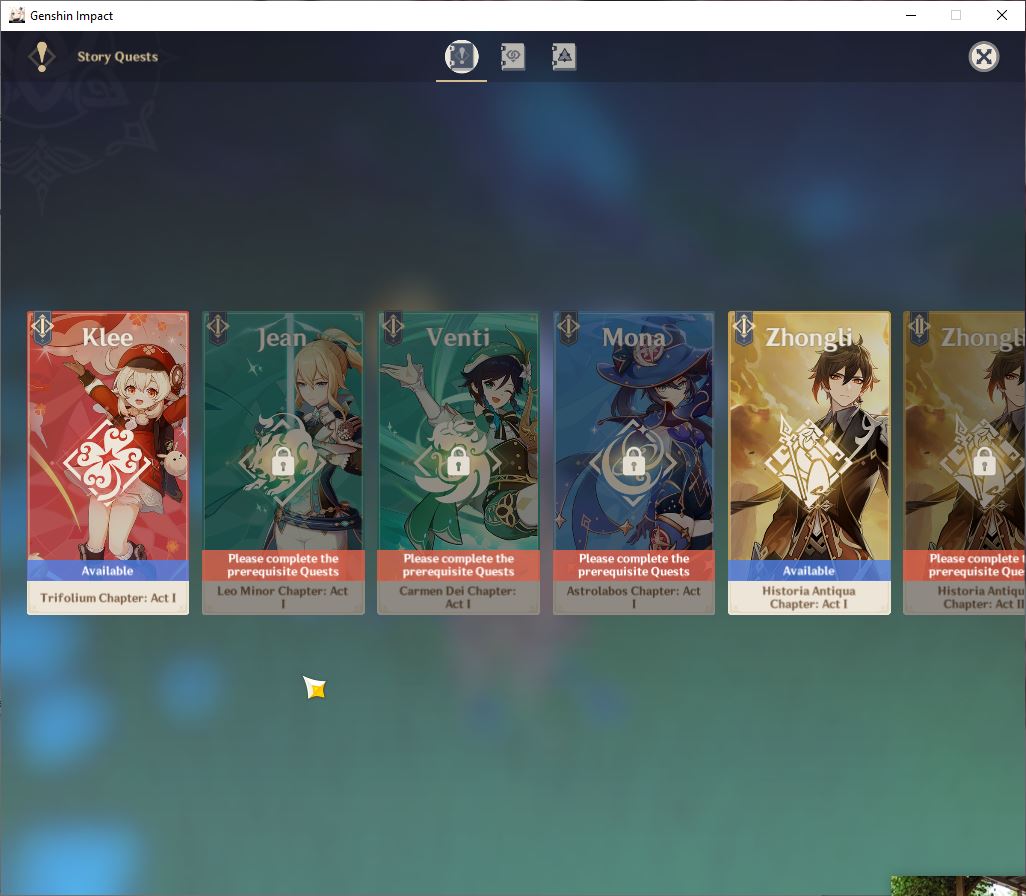Click the exclamation quest icon beside Story Quests
1026x896 pixels.
(42, 57)
